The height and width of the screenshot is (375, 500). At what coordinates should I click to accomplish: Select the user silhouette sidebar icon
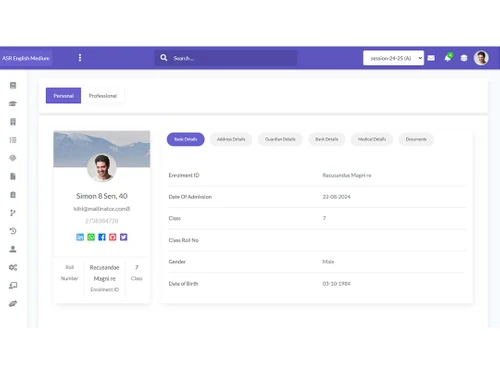(x=13, y=249)
